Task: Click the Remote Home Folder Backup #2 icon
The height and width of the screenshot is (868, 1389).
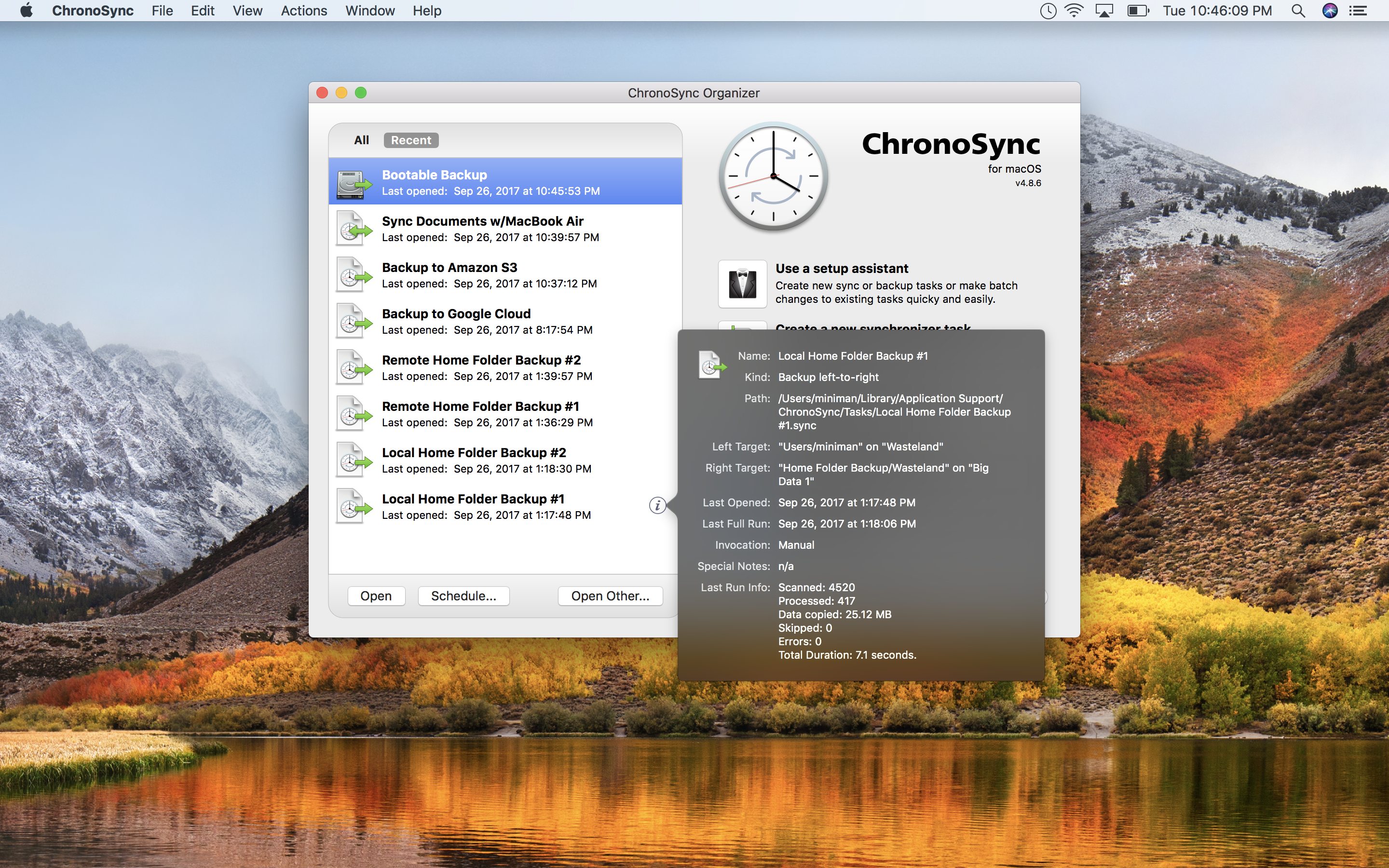Action: (x=354, y=367)
